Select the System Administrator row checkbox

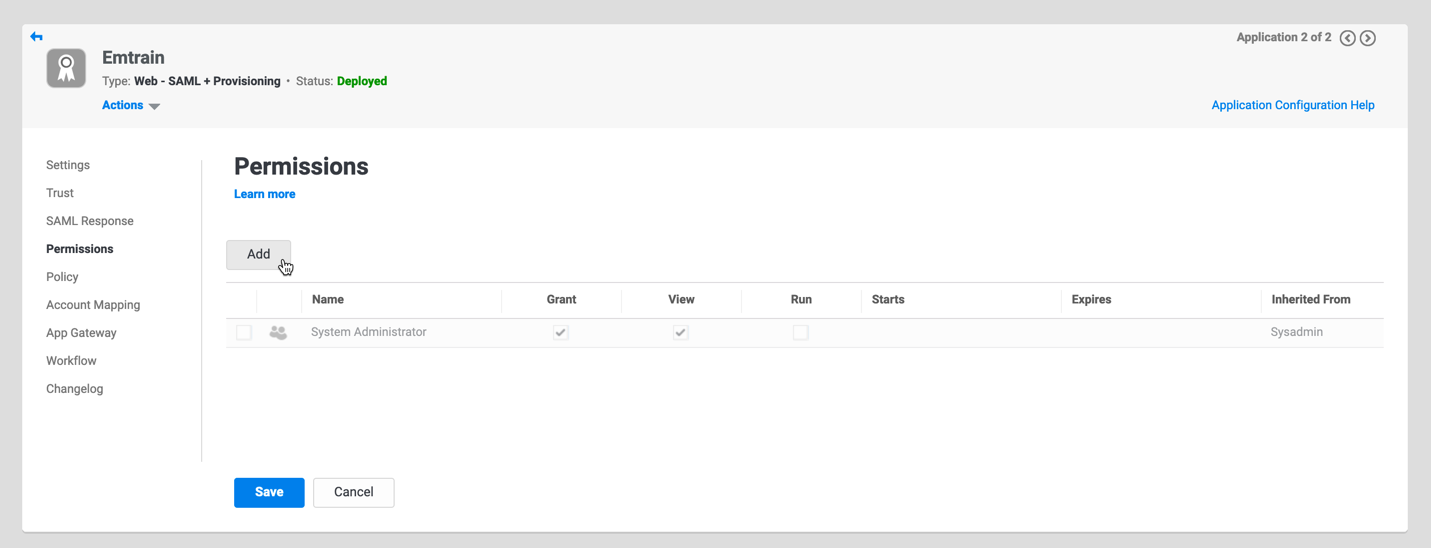pyautogui.click(x=244, y=333)
